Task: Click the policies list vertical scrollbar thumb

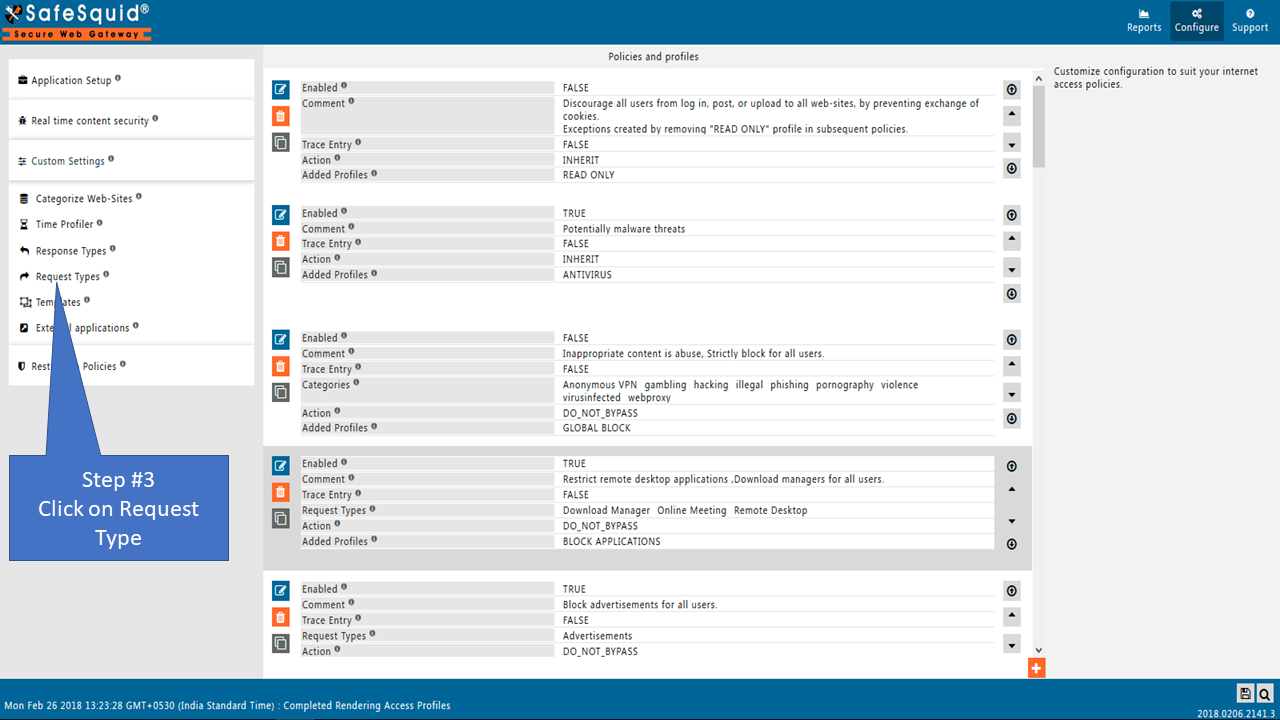Action: coord(1039,125)
